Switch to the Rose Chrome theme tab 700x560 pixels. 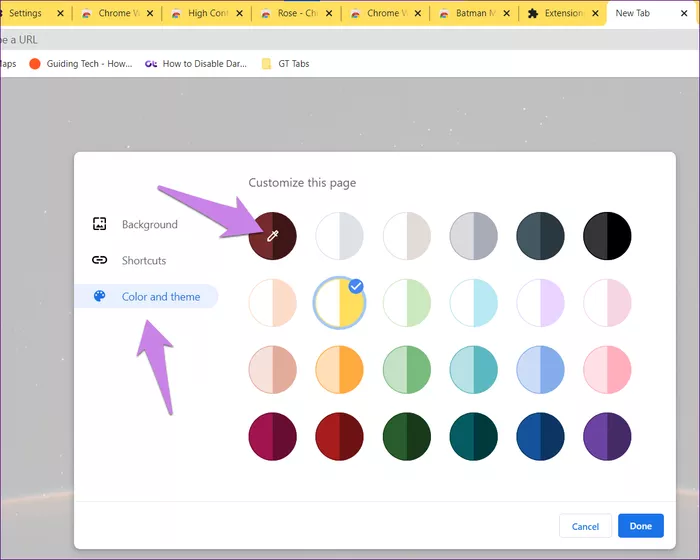[x=296, y=13]
